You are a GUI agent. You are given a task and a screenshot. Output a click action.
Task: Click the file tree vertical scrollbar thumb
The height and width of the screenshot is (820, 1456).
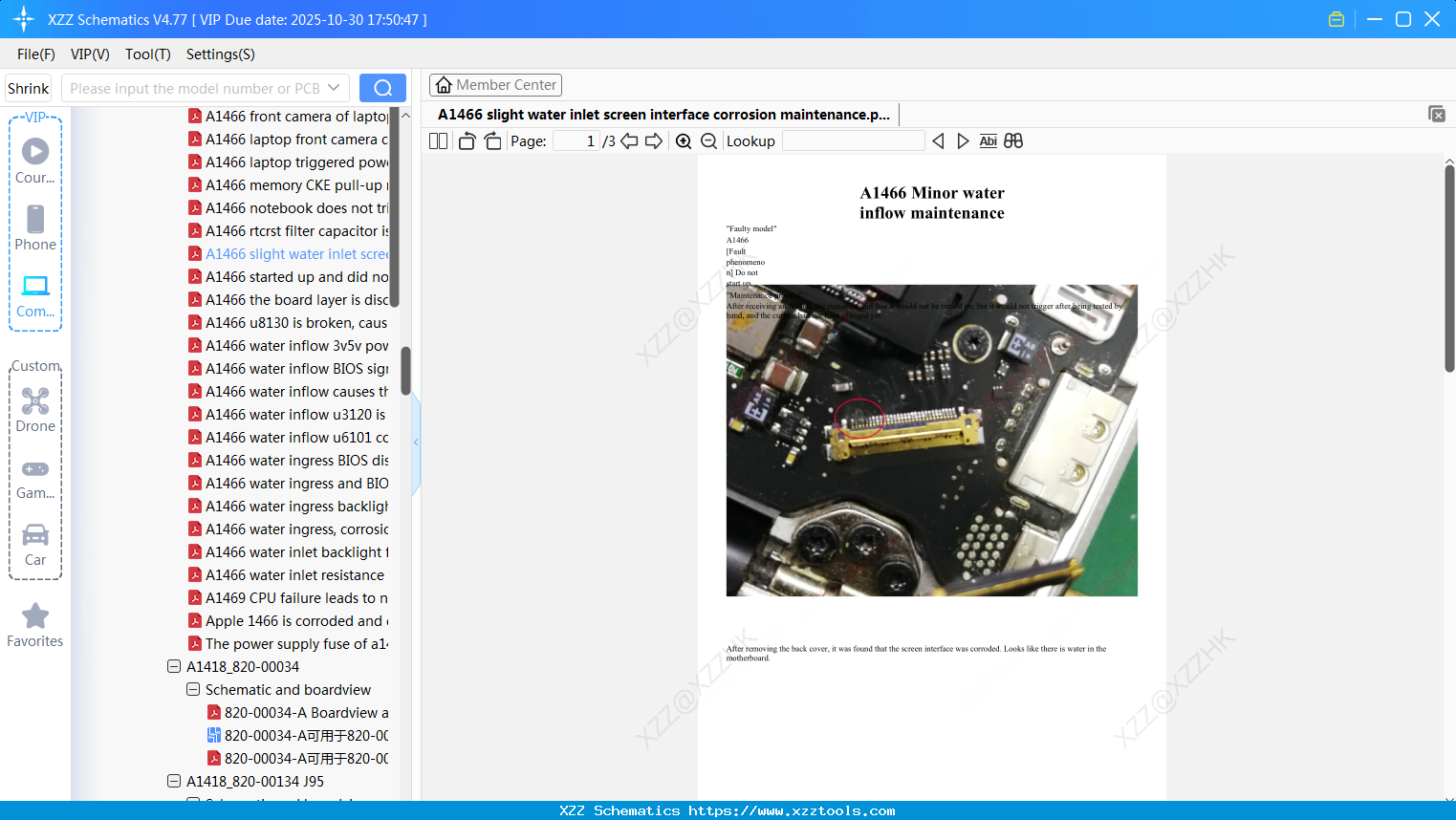point(405,371)
